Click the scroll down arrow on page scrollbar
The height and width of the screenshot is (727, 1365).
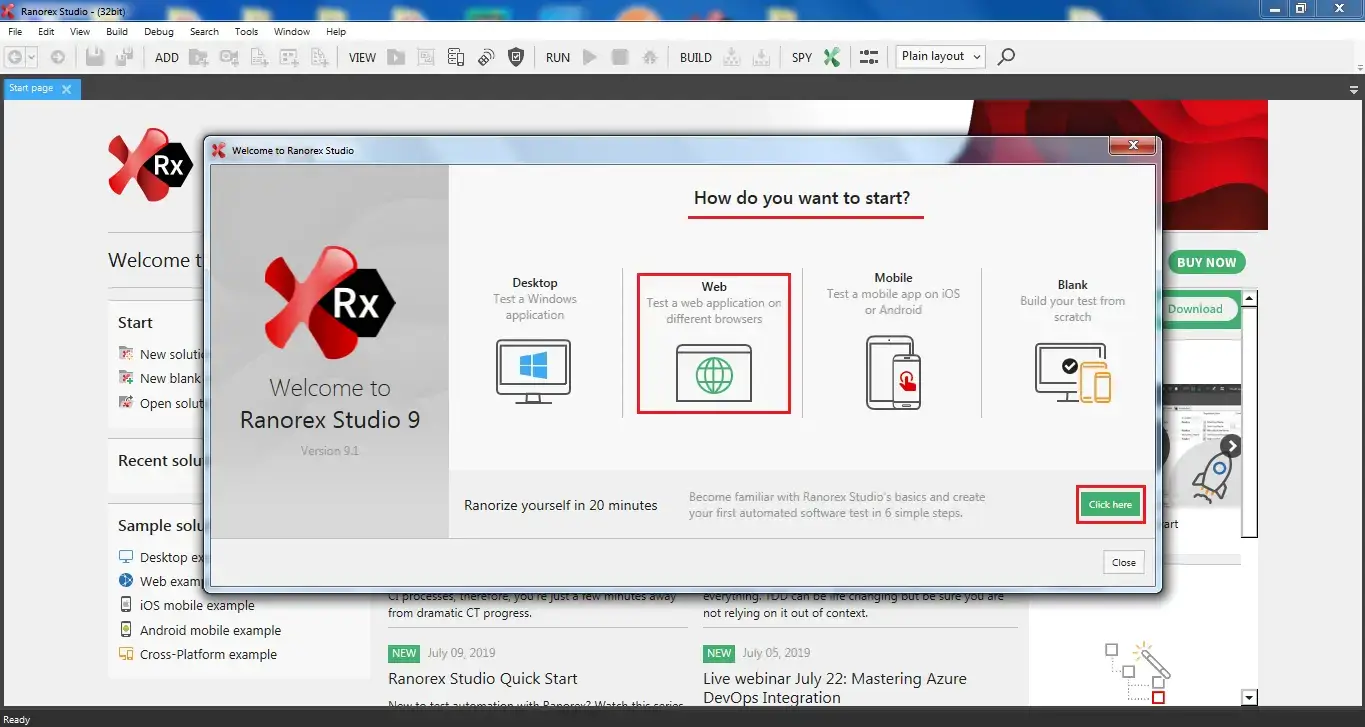(x=1248, y=697)
